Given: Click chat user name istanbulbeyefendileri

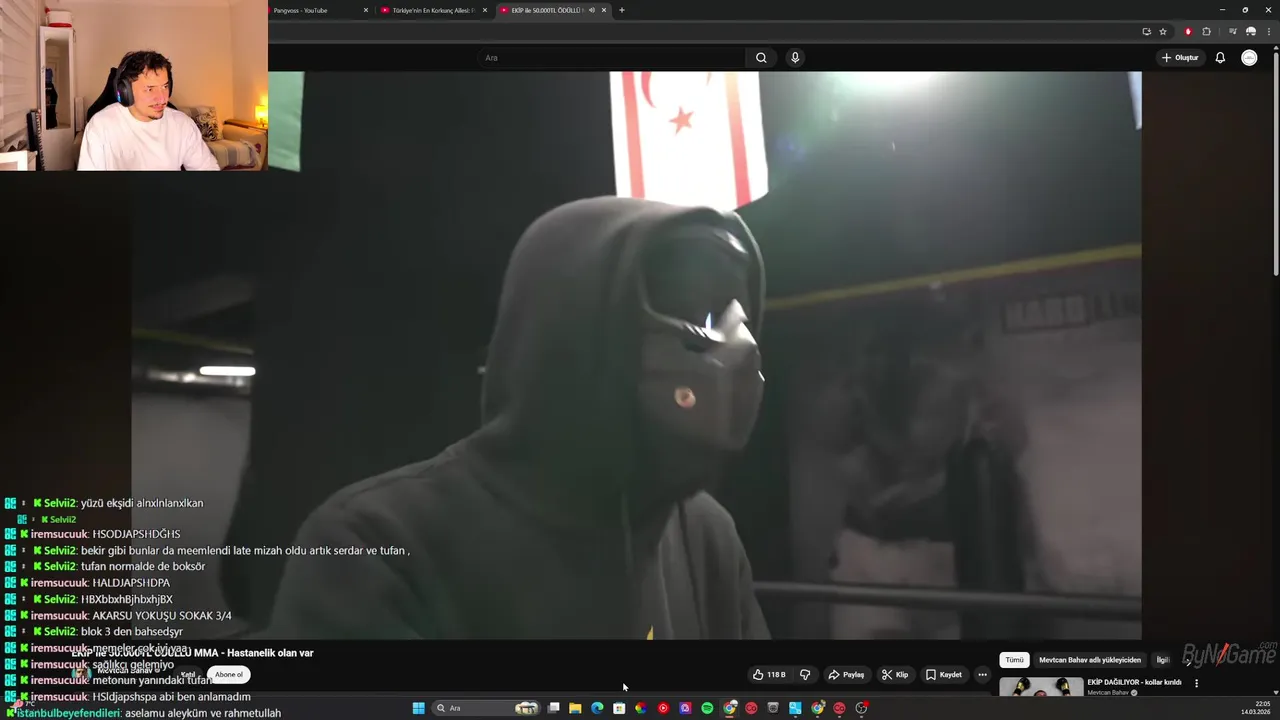Looking at the screenshot, I should click(x=68, y=713).
